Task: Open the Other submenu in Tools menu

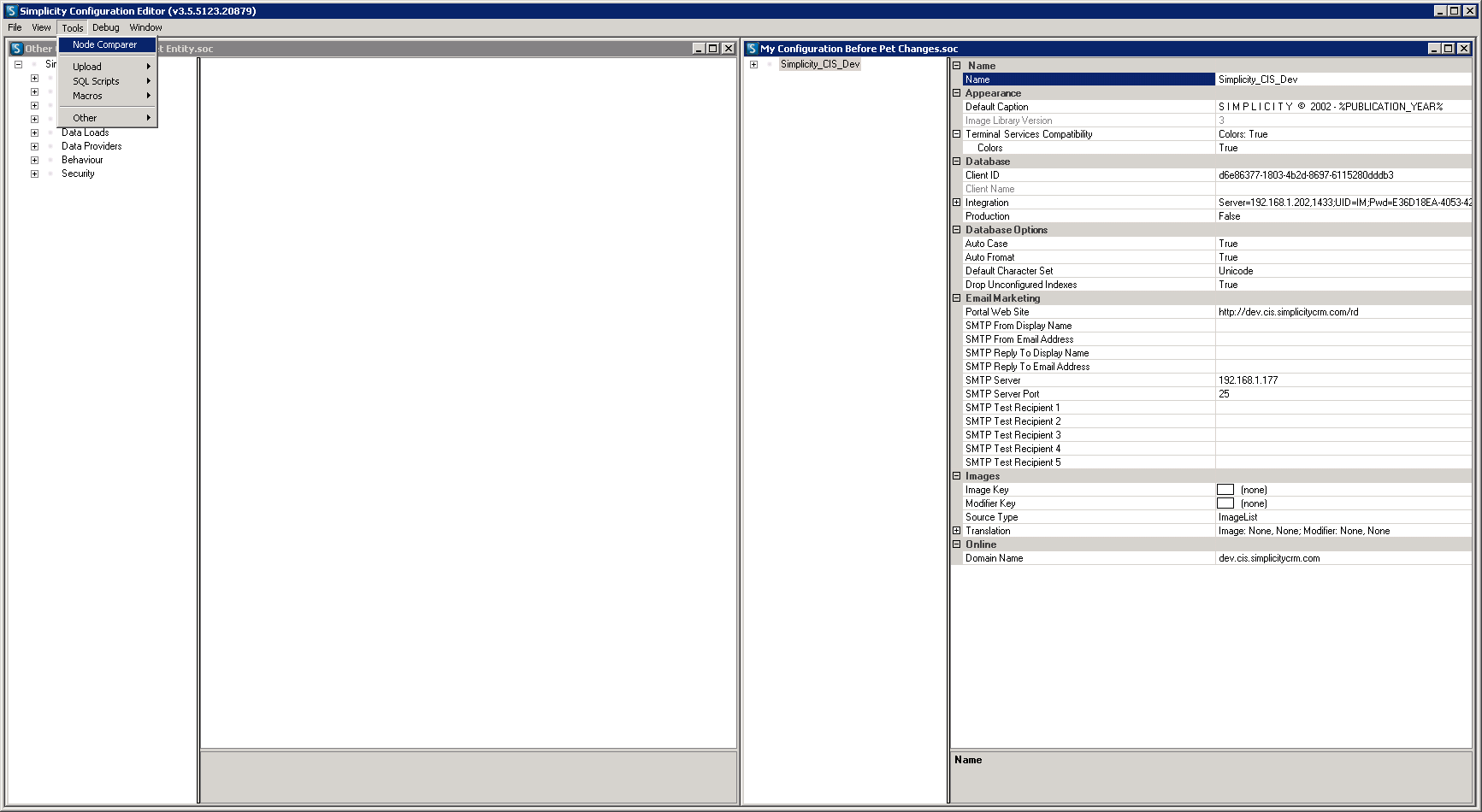Action: click(107, 118)
